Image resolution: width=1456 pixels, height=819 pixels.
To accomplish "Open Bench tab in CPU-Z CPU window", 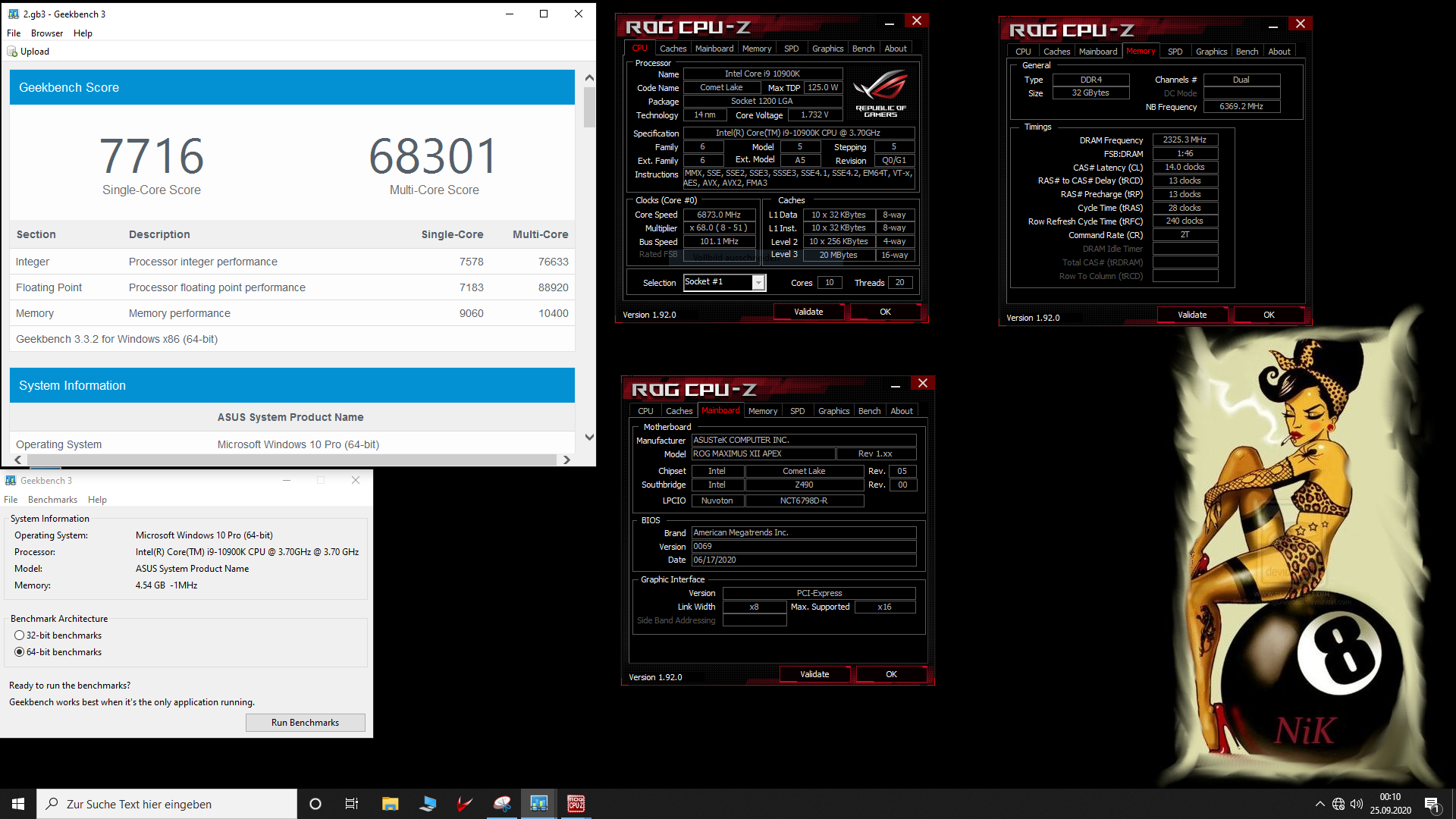I will (863, 49).
